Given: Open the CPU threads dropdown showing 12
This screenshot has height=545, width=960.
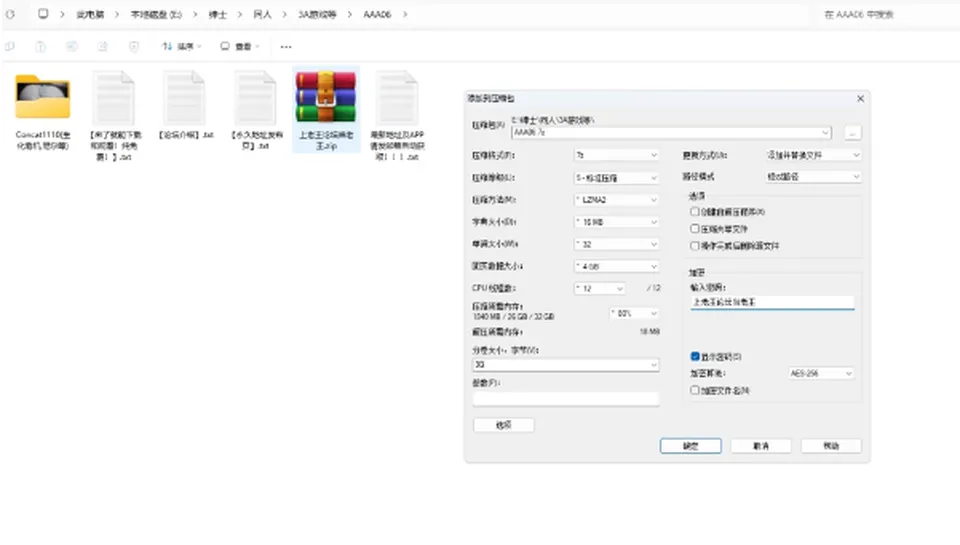Looking at the screenshot, I should pyautogui.click(x=599, y=288).
